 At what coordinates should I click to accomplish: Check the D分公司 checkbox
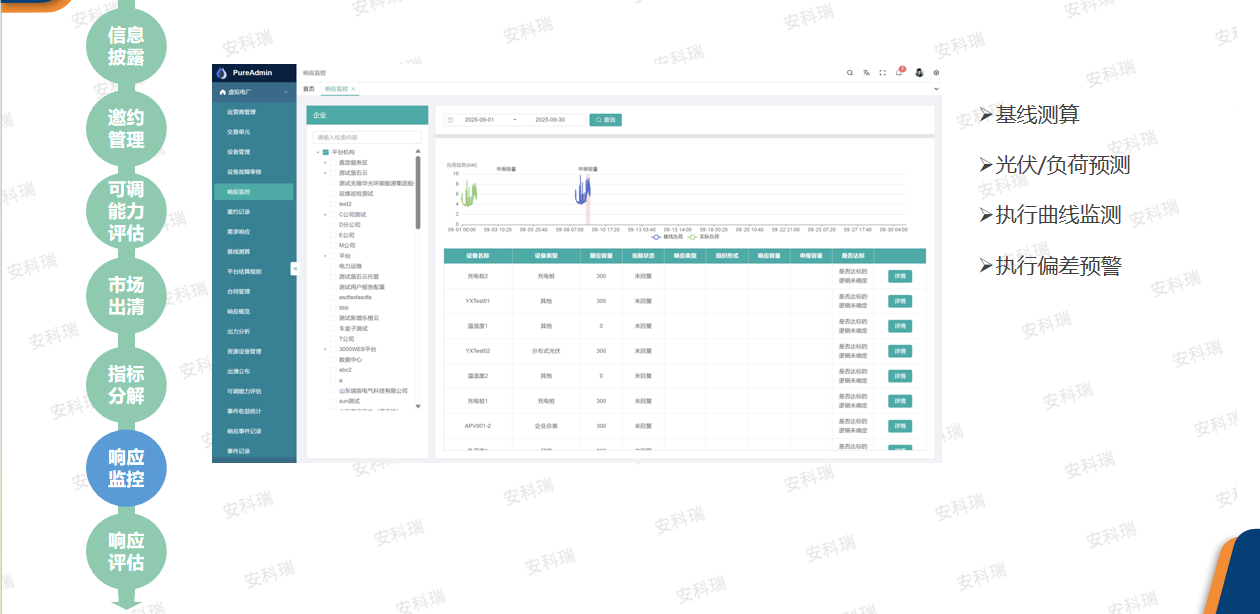[x=333, y=225]
